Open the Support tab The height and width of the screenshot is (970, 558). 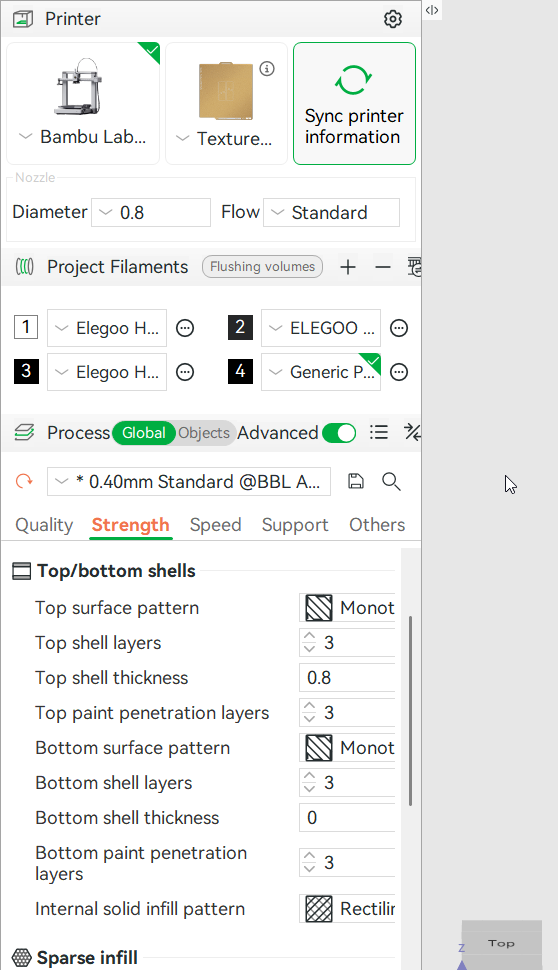point(295,525)
